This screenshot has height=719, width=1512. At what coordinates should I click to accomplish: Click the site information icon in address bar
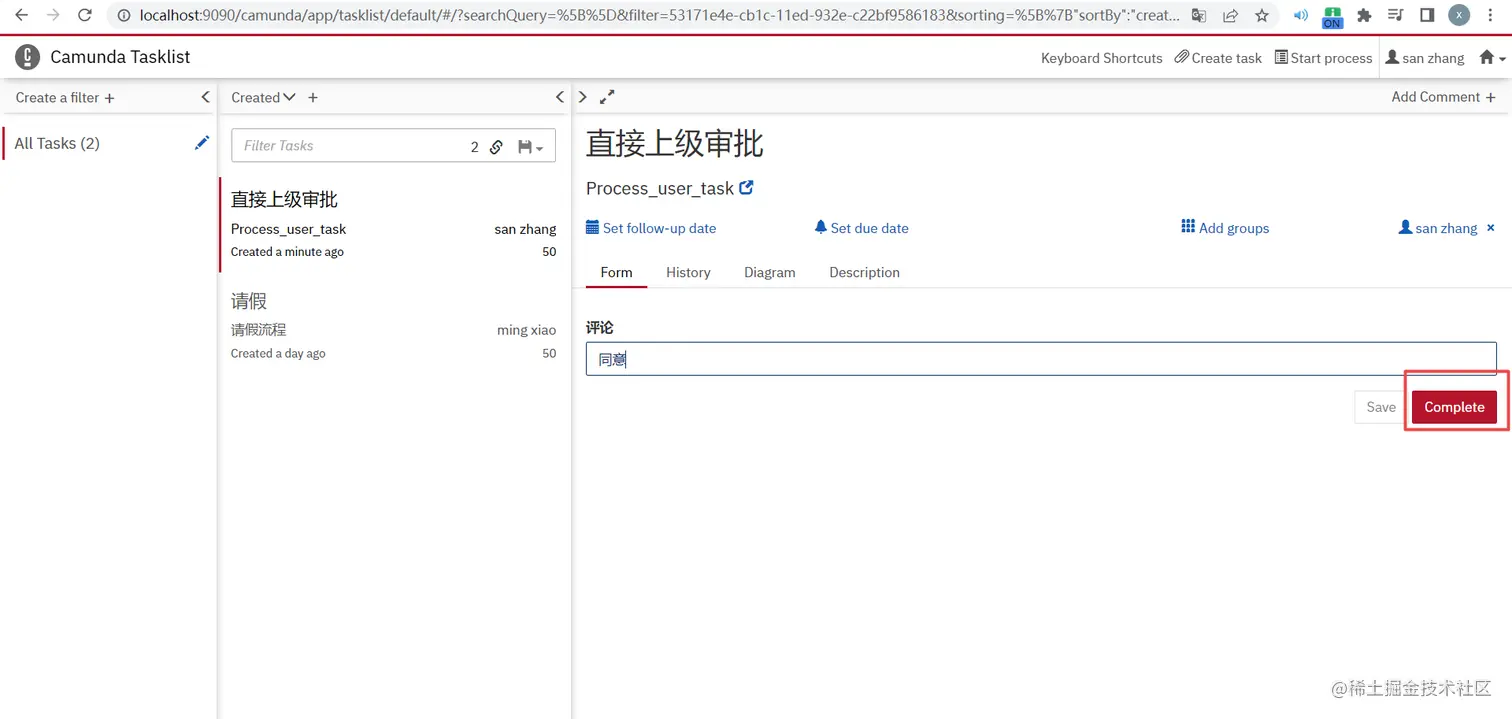123,15
